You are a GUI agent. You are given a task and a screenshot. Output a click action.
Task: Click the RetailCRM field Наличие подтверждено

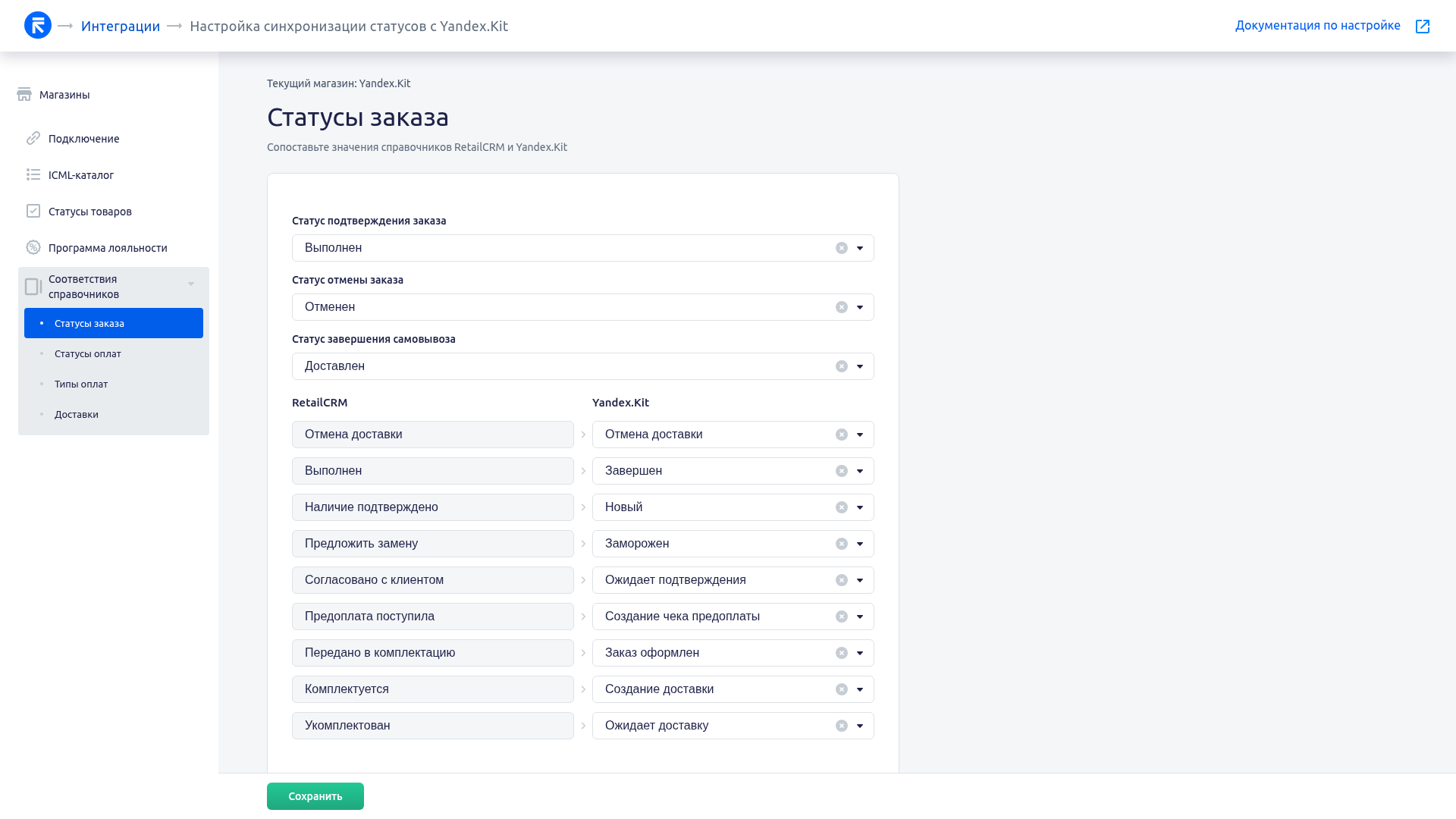(x=433, y=507)
